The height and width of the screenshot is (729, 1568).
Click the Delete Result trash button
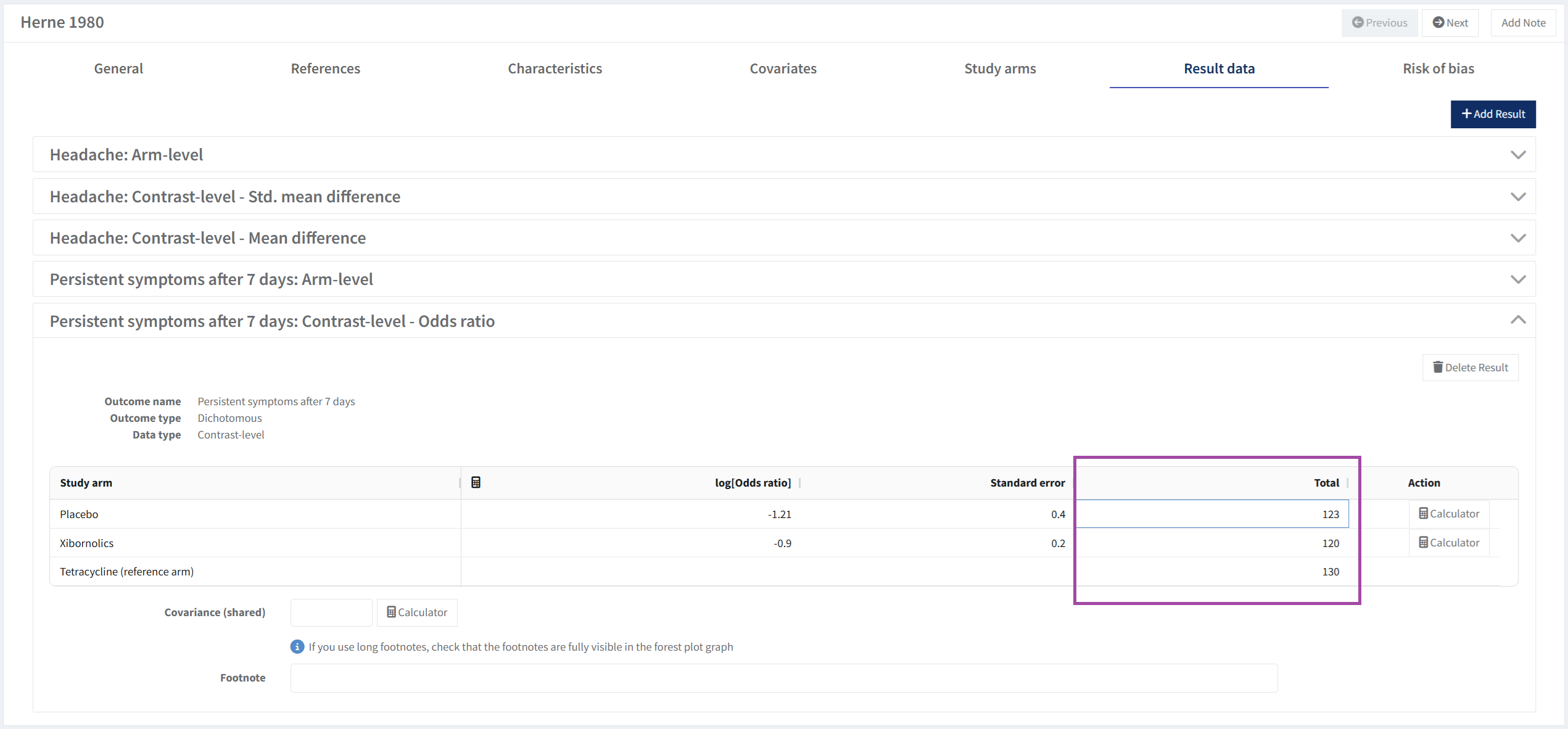coord(1470,368)
